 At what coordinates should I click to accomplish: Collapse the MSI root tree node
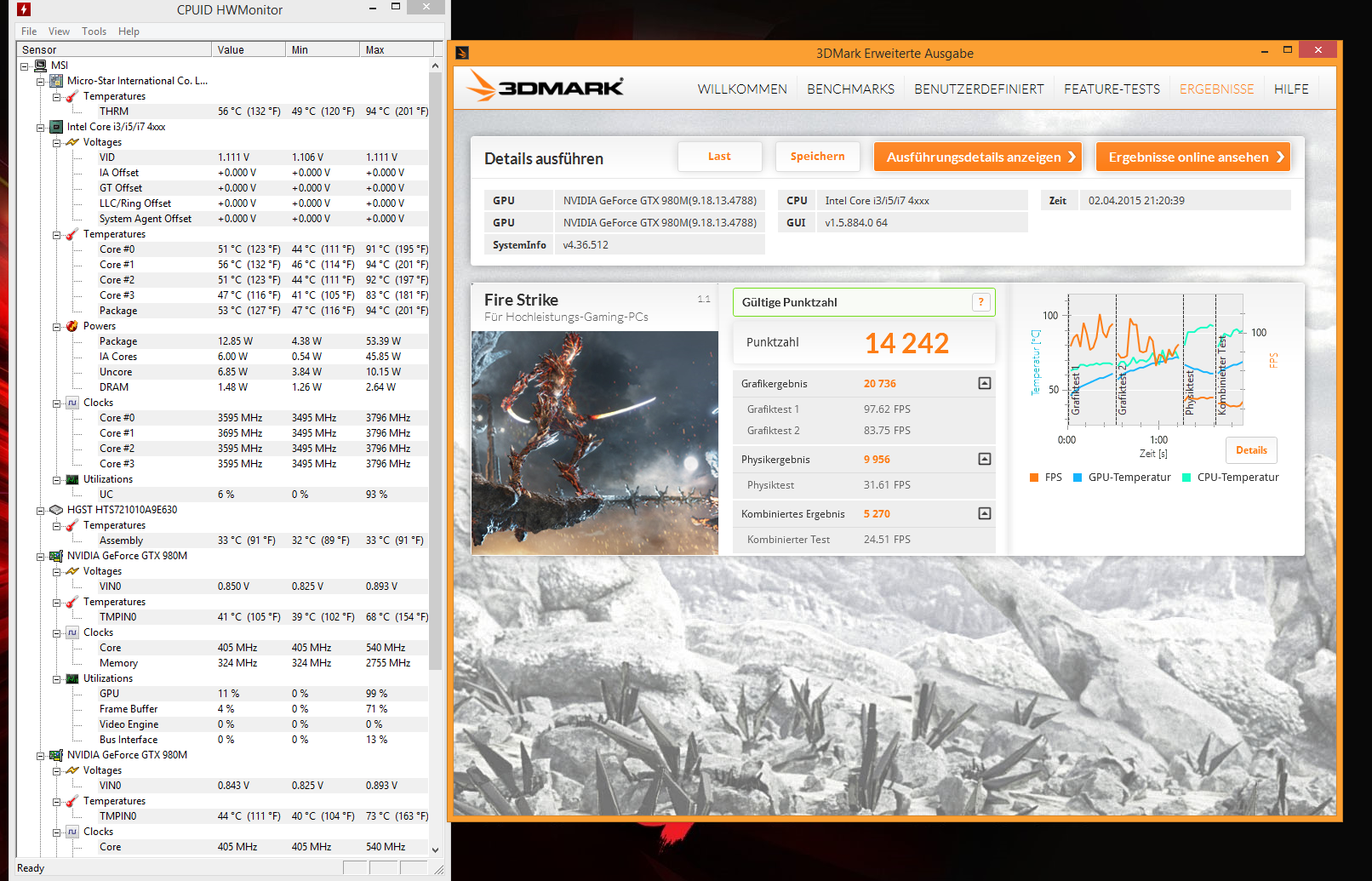point(25,66)
